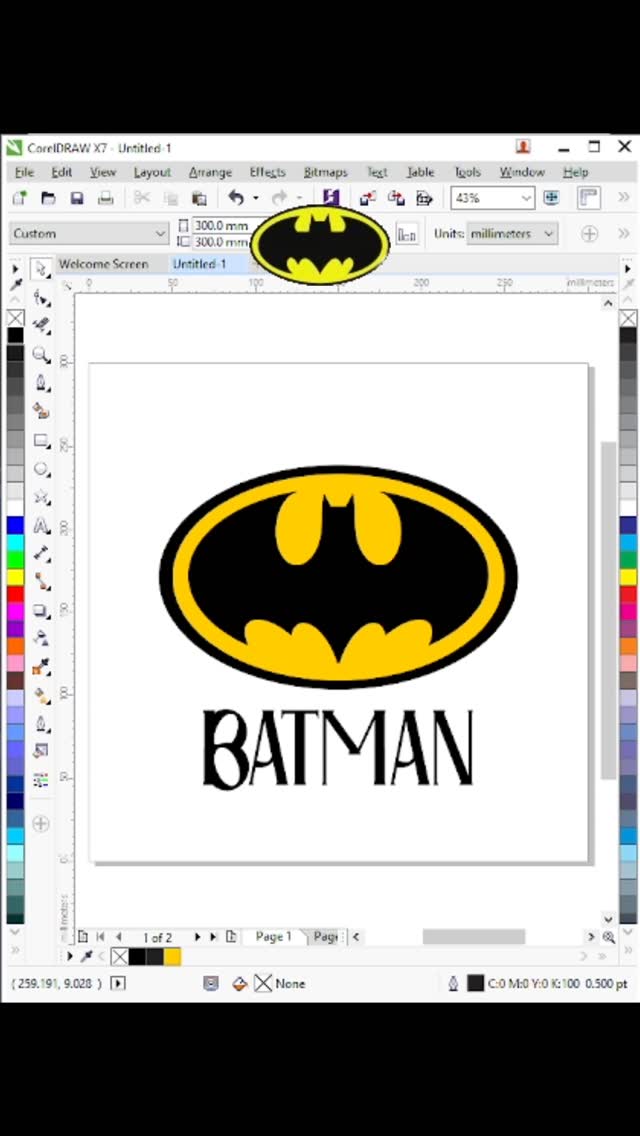Select the Text tool
This screenshot has height=1136, width=640.
41,525
